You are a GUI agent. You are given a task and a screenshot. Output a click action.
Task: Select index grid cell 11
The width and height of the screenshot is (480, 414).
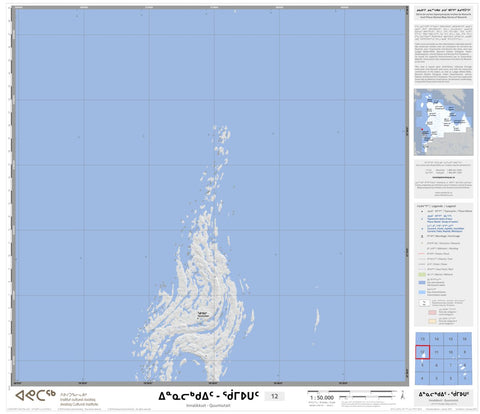[436, 352]
